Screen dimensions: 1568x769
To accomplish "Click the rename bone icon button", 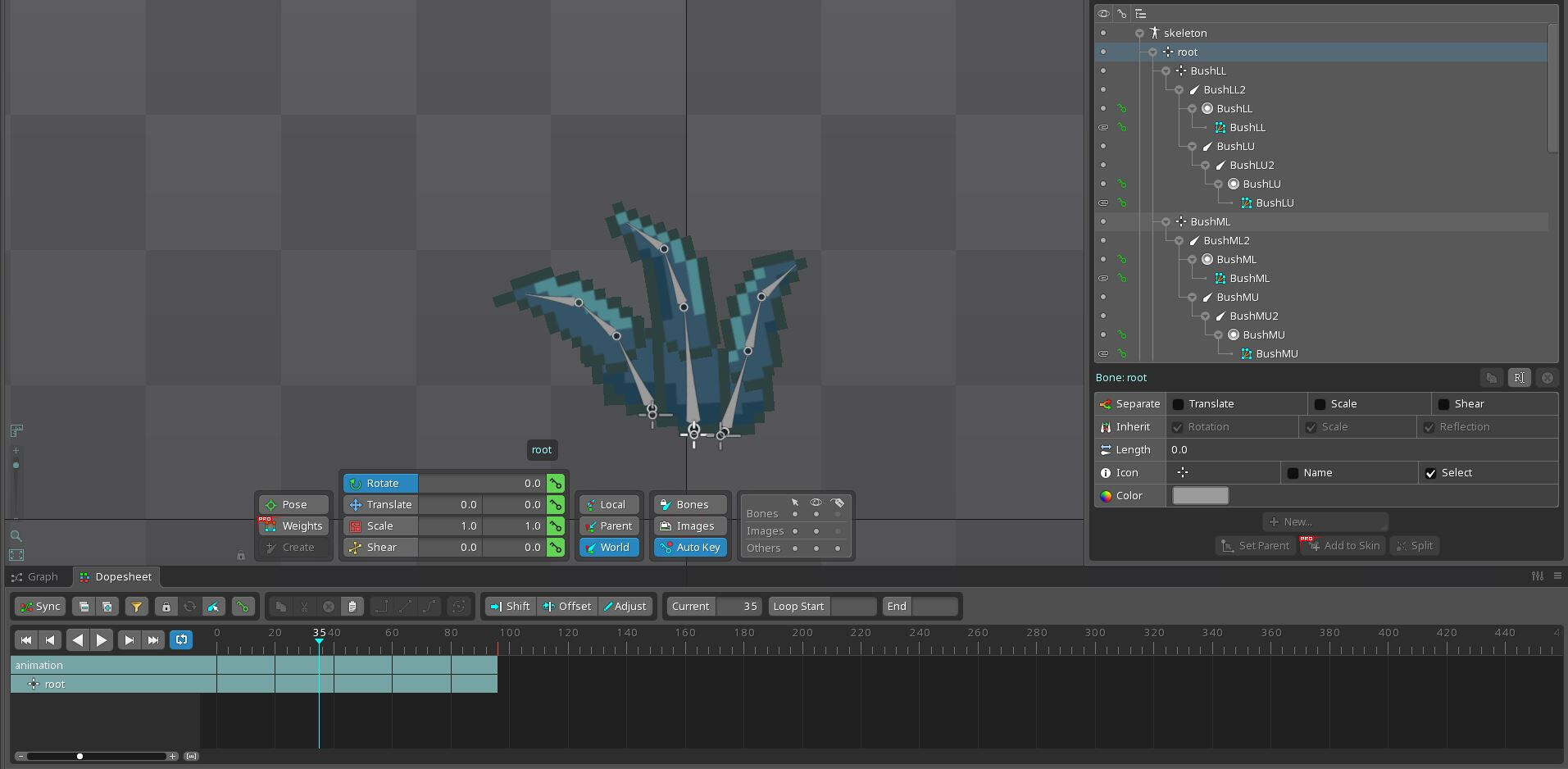I will click(1519, 378).
